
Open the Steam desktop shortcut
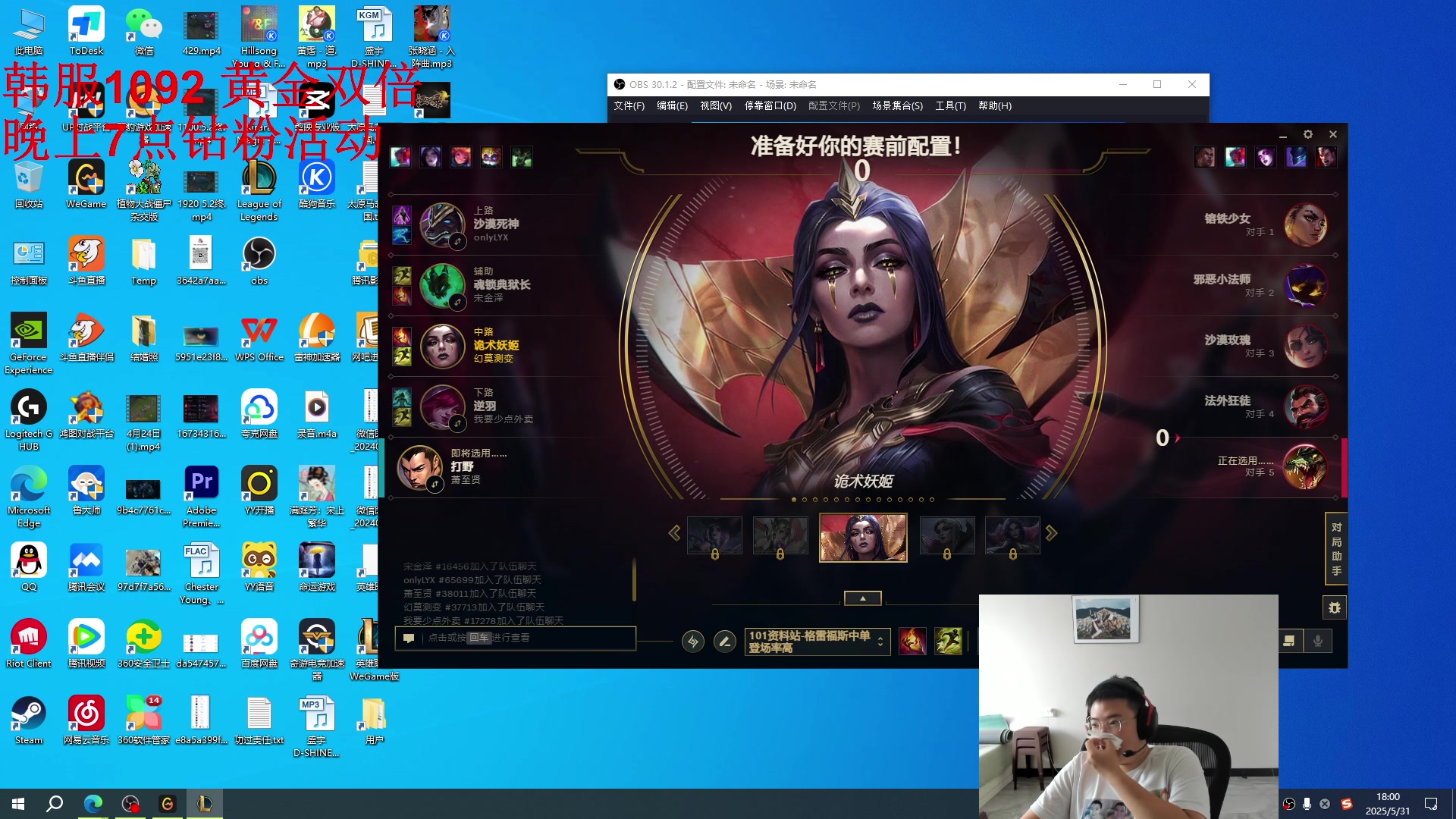(29, 720)
